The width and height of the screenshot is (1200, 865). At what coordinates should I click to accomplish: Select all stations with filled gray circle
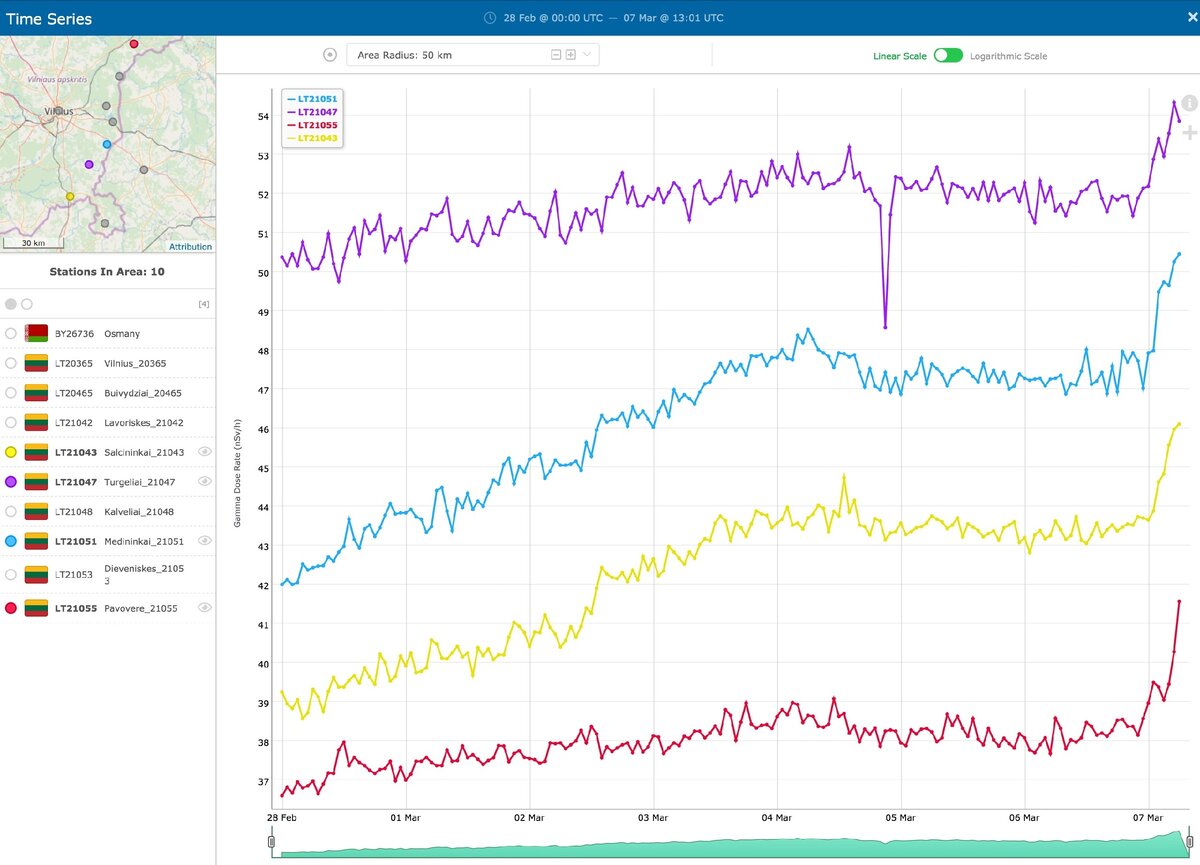coord(11,304)
